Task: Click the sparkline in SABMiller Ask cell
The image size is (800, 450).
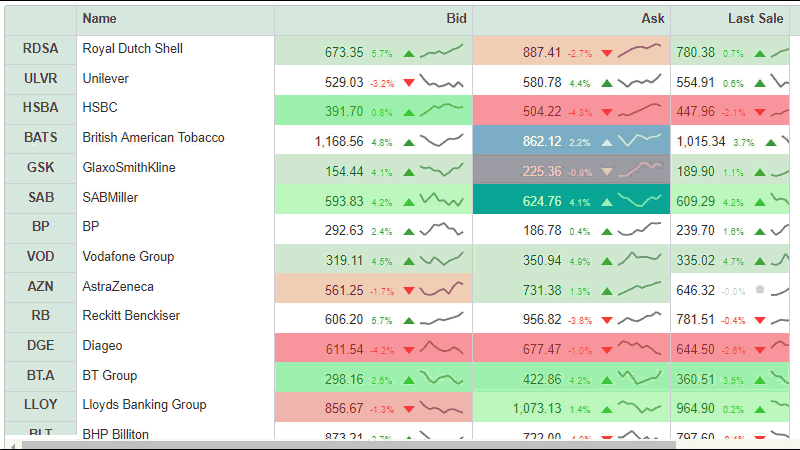Action: click(x=639, y=200)
